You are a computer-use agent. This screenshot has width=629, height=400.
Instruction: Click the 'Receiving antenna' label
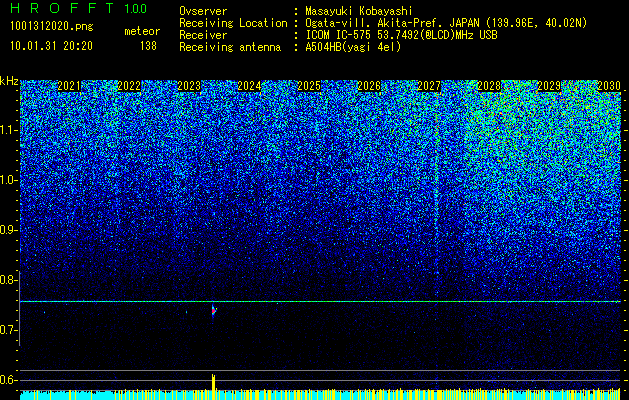pos(230,47)
